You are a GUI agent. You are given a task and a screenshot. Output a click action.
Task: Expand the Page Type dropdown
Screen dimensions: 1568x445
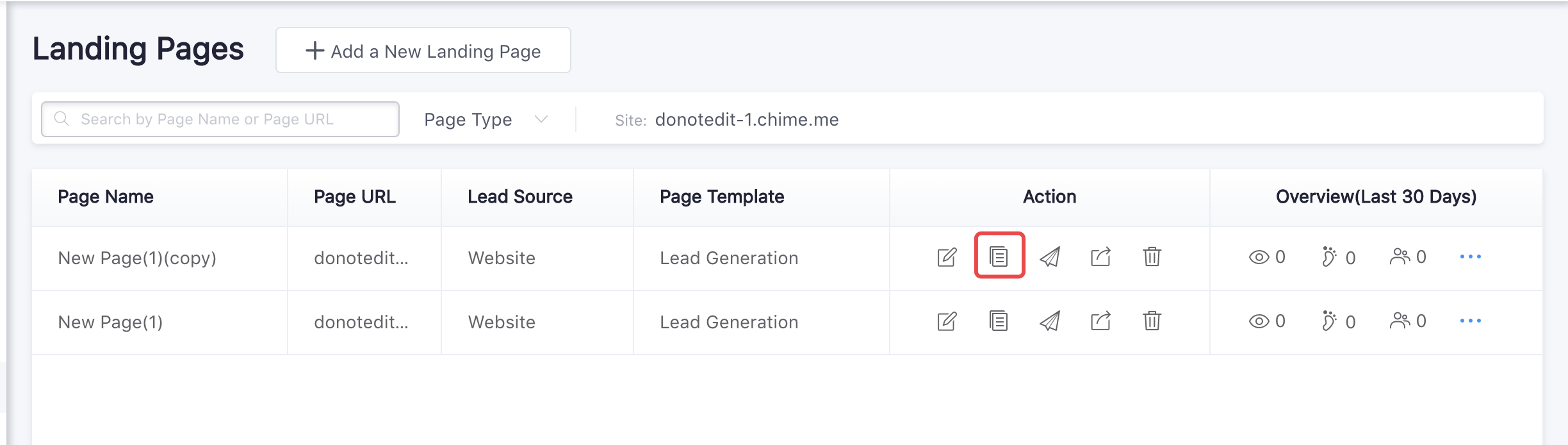[486, 119]
